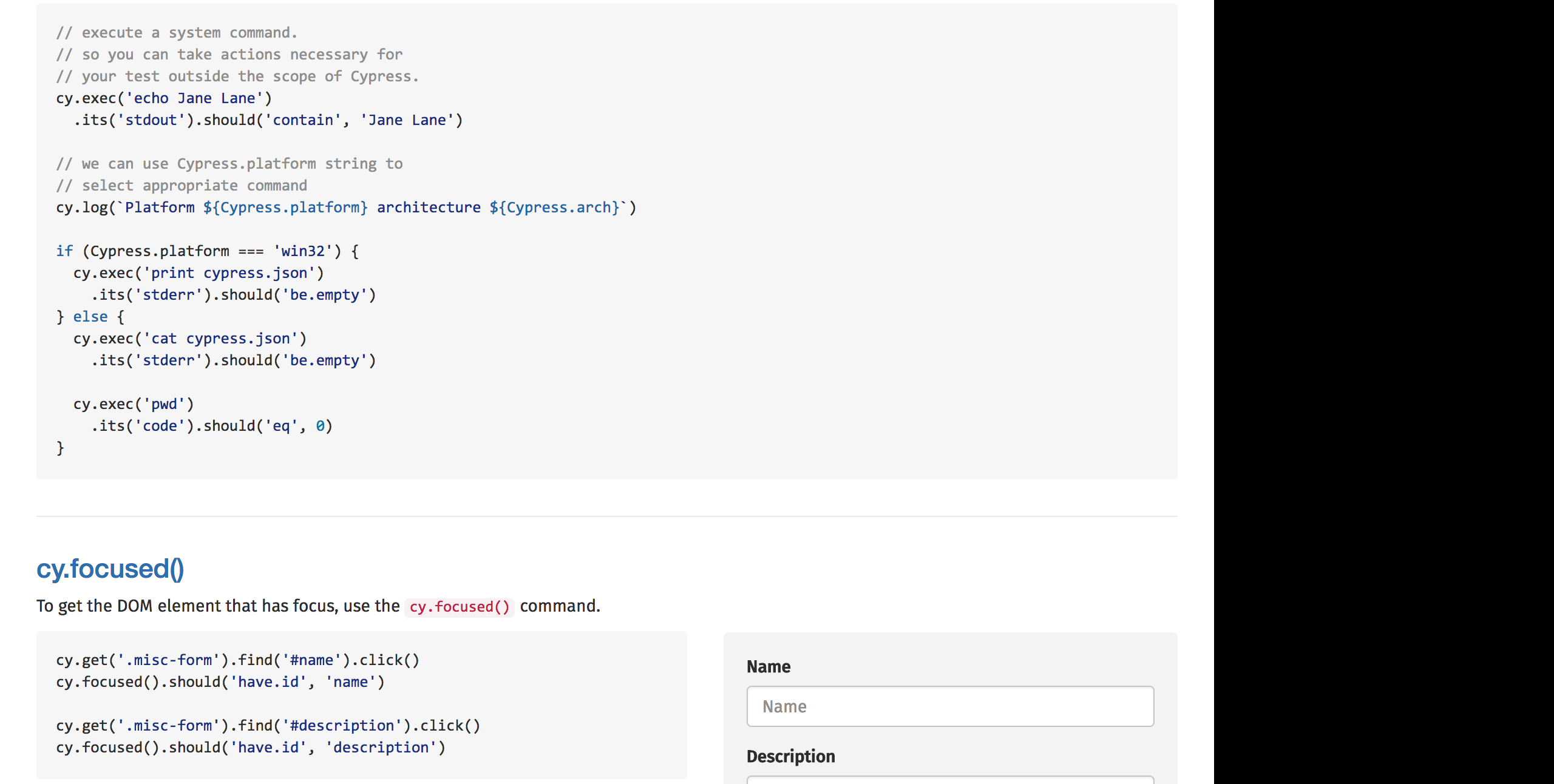The height and width of the screenshot is (784, 1554).
Task: Click the code line cy.exec('pwd')
Action: tap(134, 404)
